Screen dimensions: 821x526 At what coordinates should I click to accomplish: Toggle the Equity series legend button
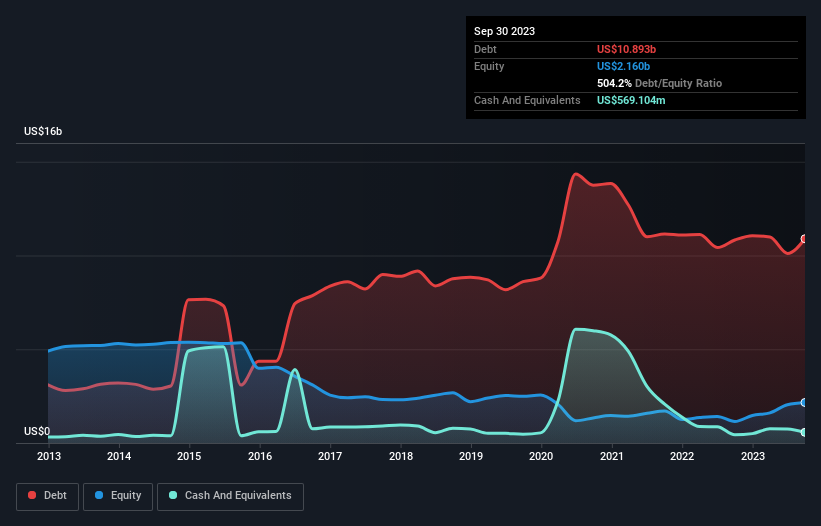118,496
